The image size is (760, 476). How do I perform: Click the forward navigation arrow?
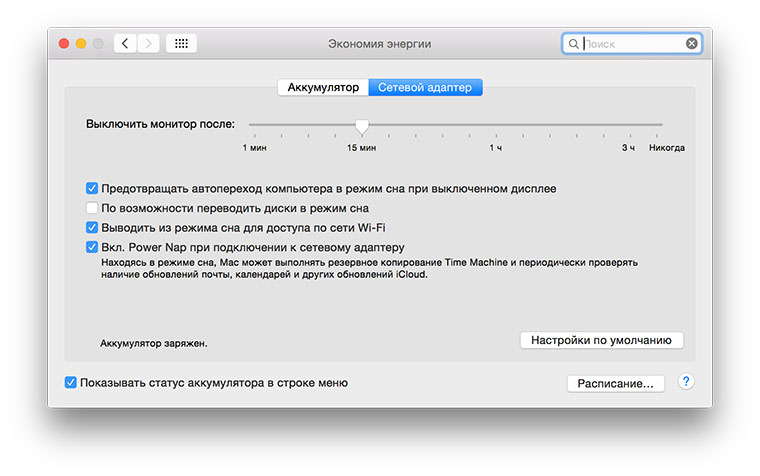point(149,44)
